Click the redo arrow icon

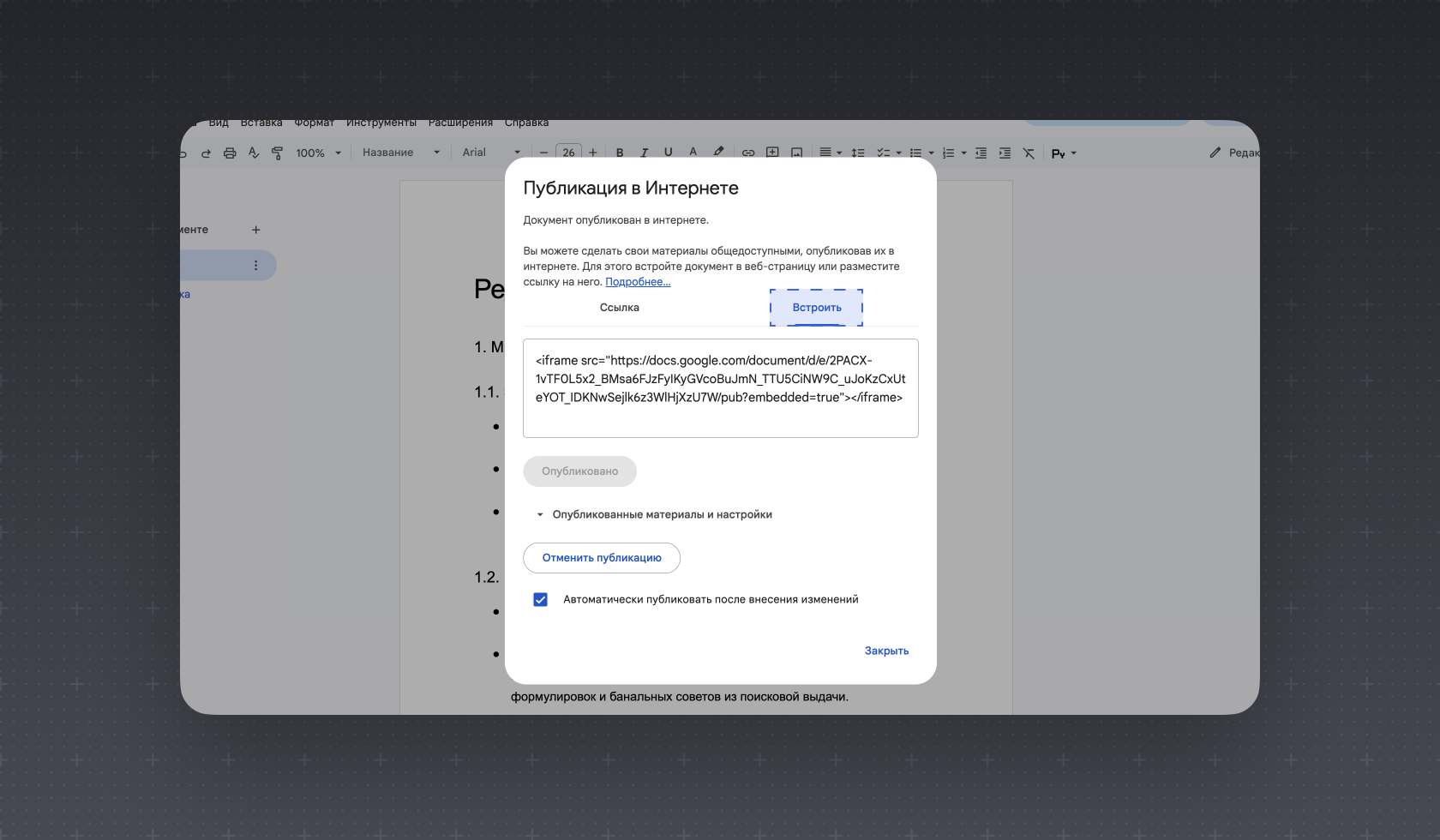coord(206,153)
